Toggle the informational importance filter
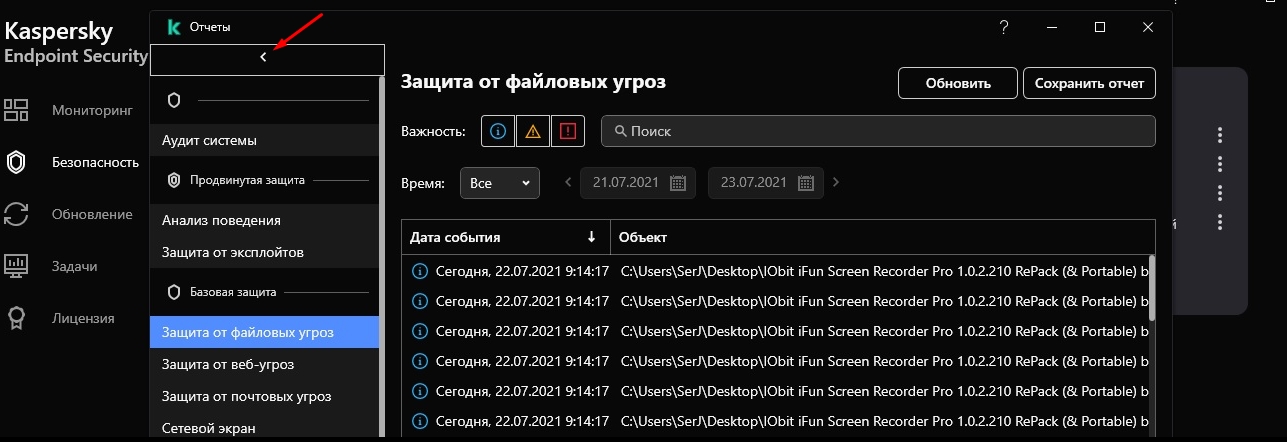This screenshot has height=442, width=1287. (x=498, y=131)
